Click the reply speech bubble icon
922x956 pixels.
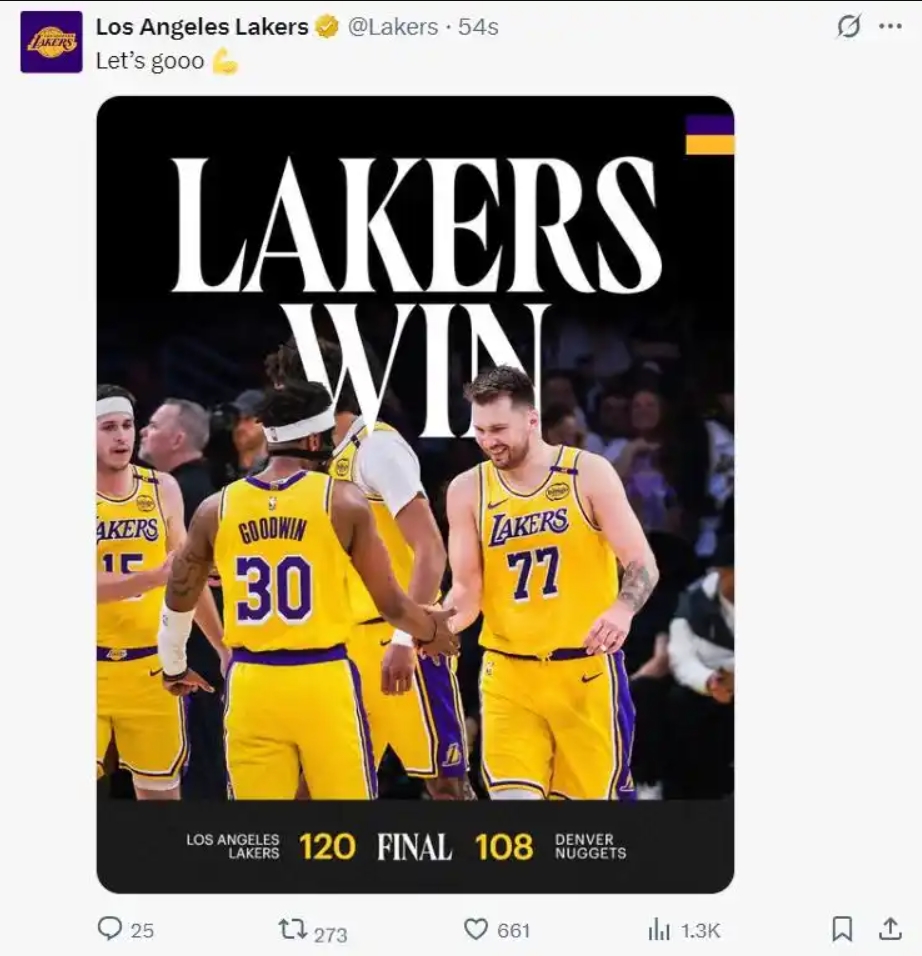click(x=109, y=929)
